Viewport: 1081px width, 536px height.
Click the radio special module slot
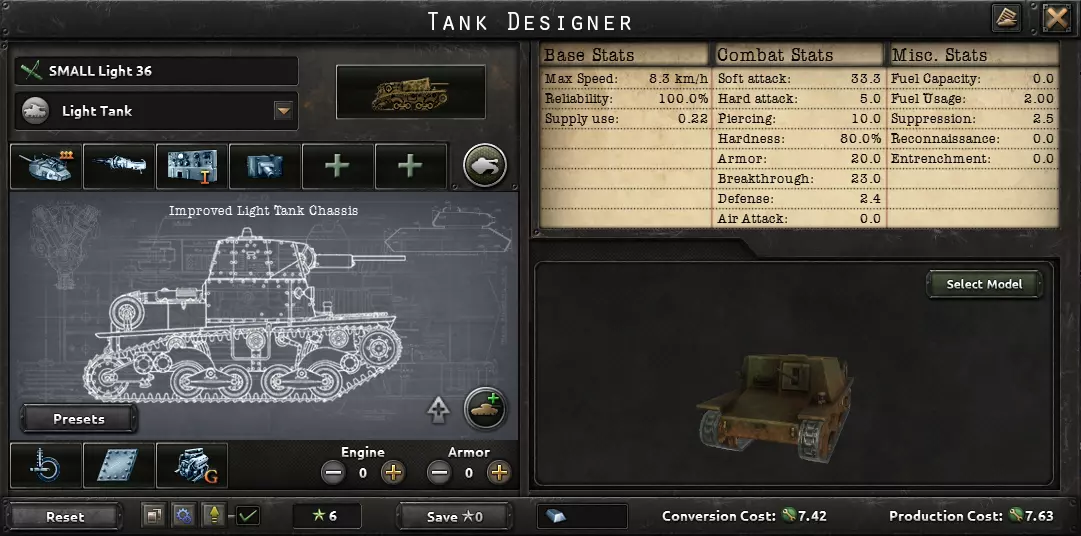tap(192, 166)
